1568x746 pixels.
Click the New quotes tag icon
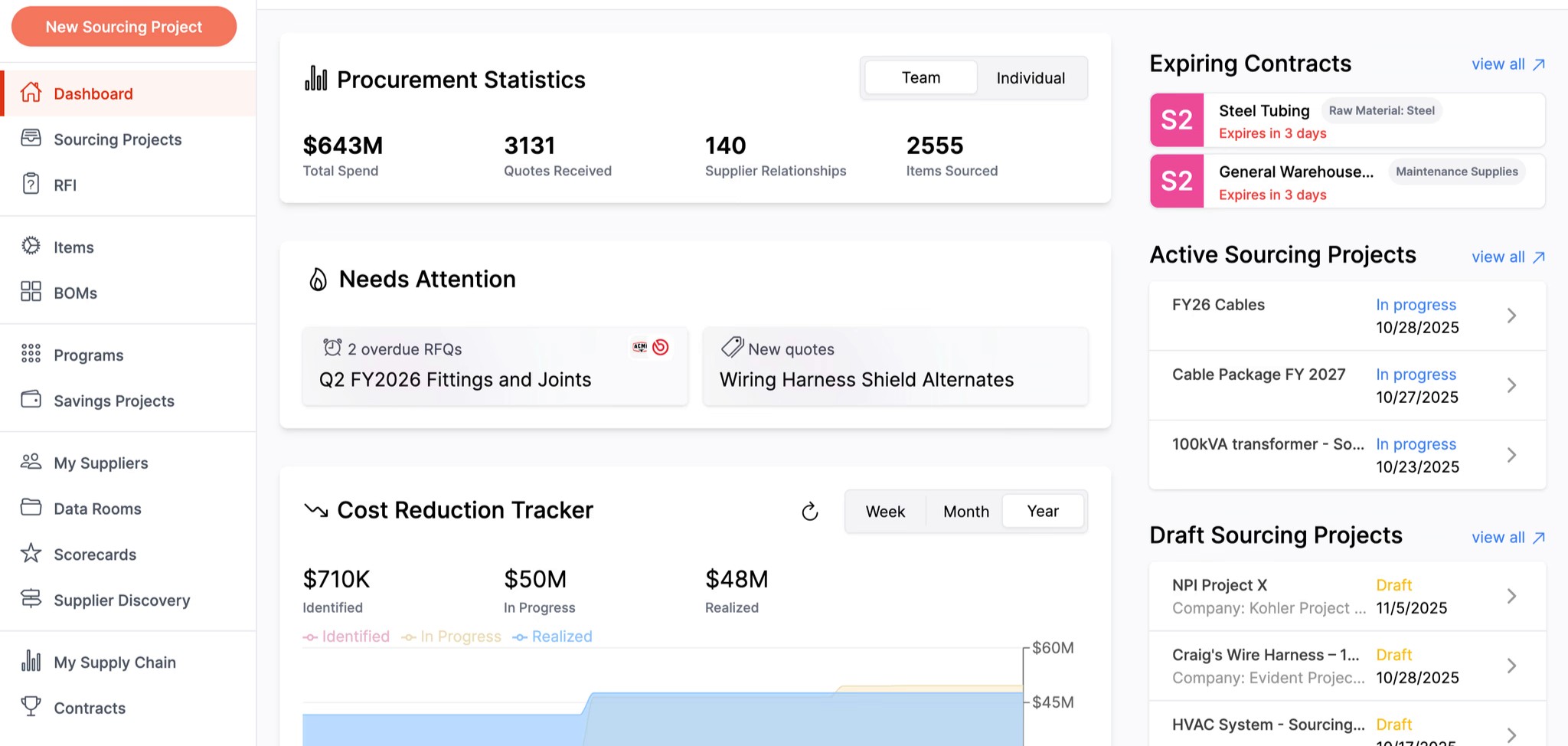[732, 347]
